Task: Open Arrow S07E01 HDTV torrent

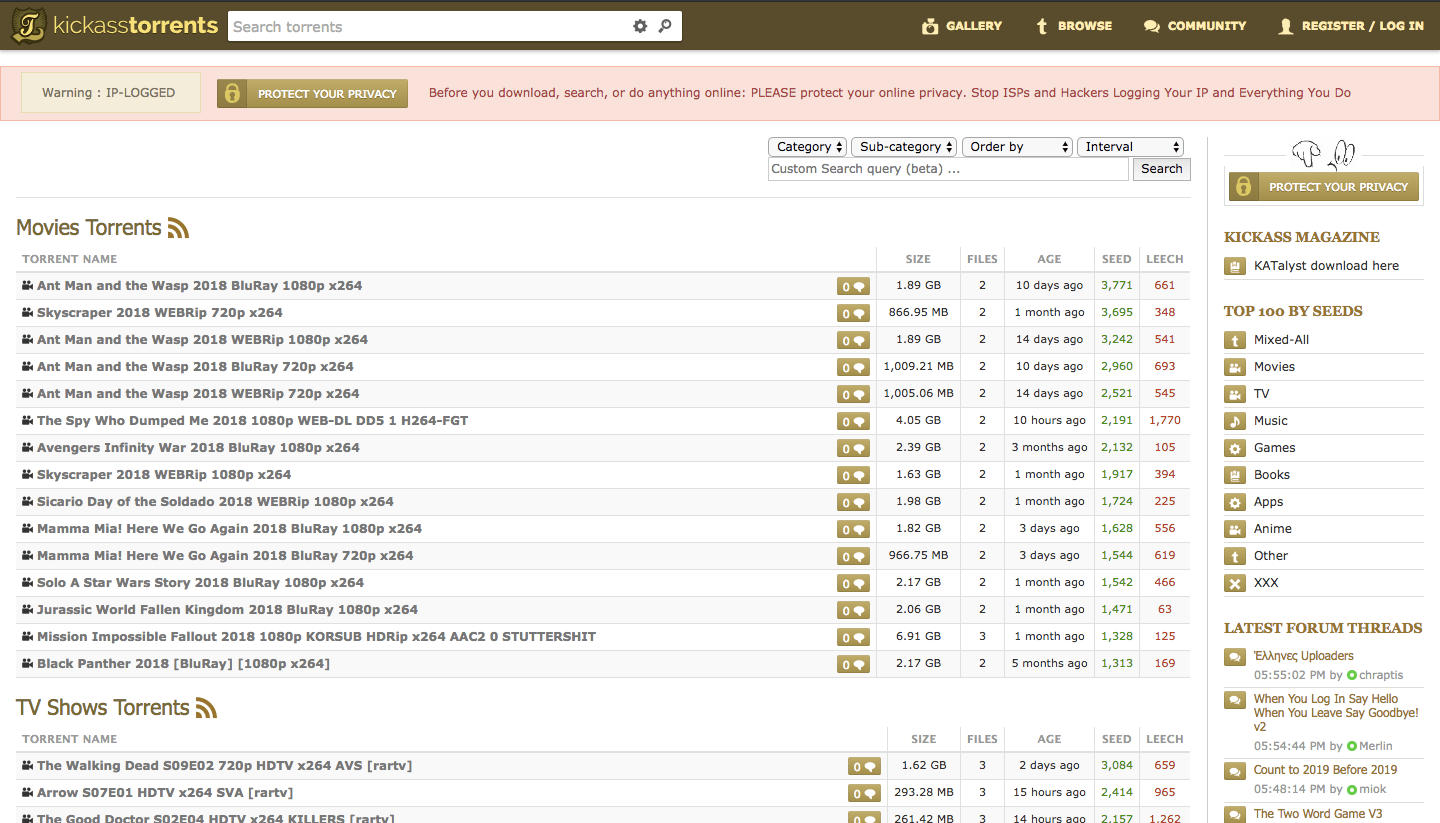Action: pyautogui.click(x=165, y=793)
